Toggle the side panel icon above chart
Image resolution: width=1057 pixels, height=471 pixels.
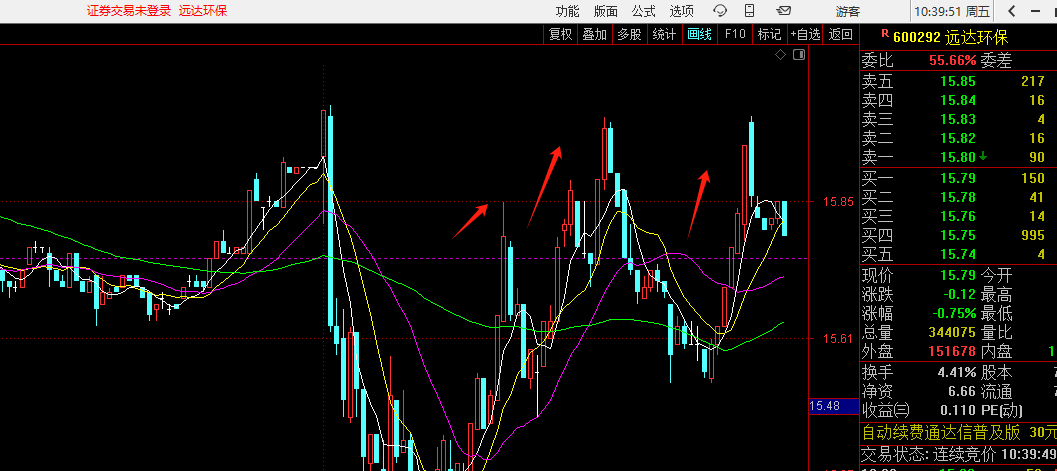799,55
